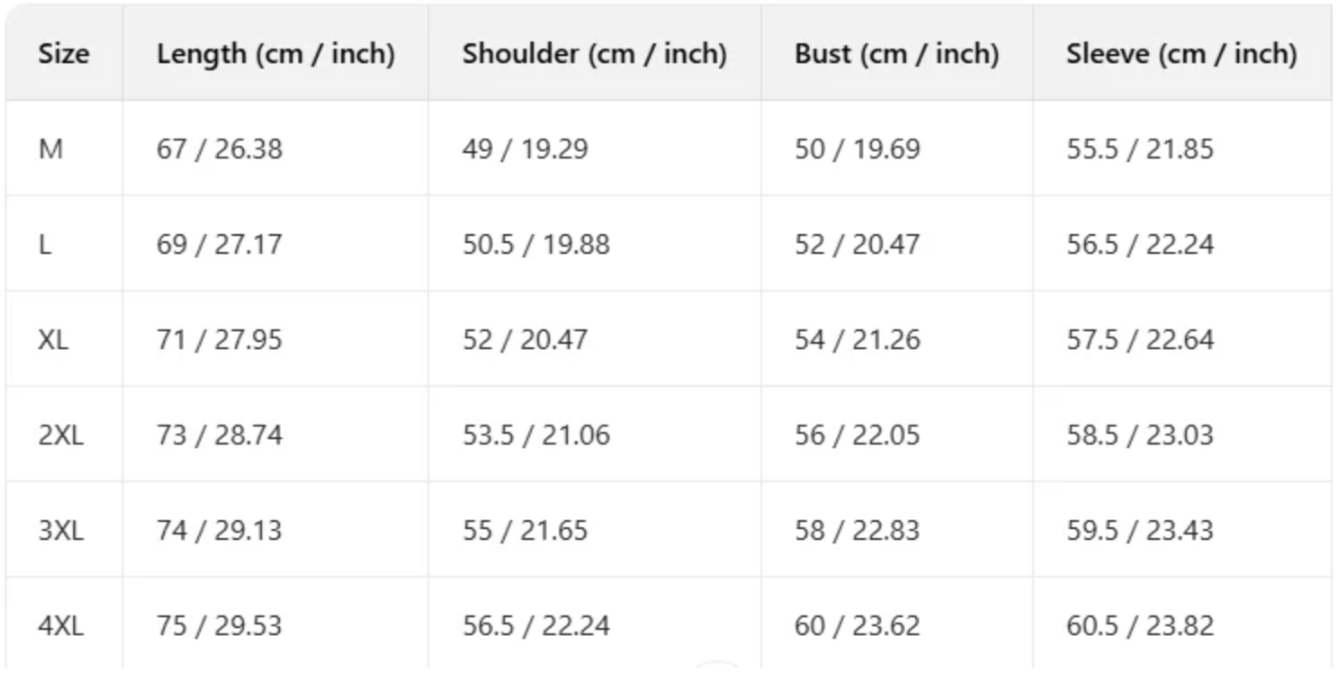This screenshot has width=1342, height=694.
Task: Click the 58.5 / 23.03 sleeve cell
Action: point(1139,435)
